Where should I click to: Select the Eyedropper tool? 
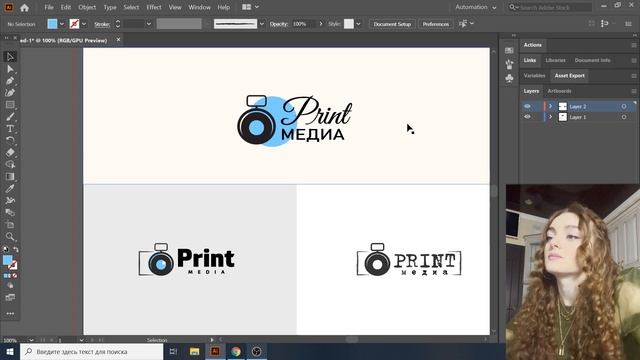tap(10, 189)
